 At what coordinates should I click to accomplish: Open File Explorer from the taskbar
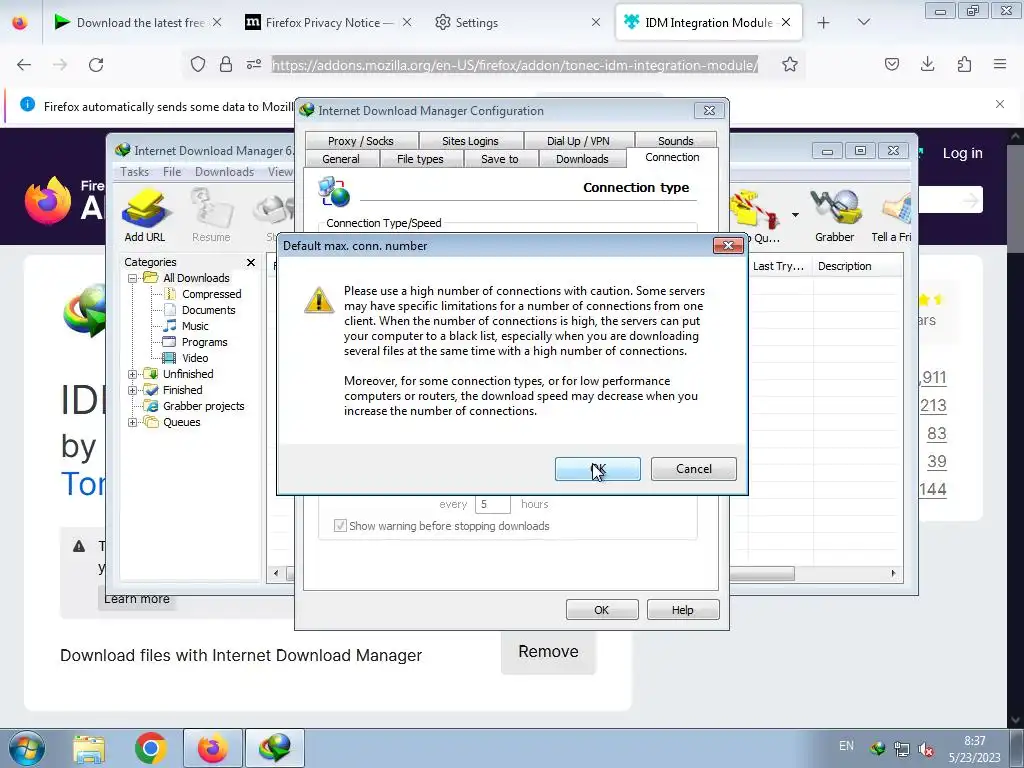point(89,748)
